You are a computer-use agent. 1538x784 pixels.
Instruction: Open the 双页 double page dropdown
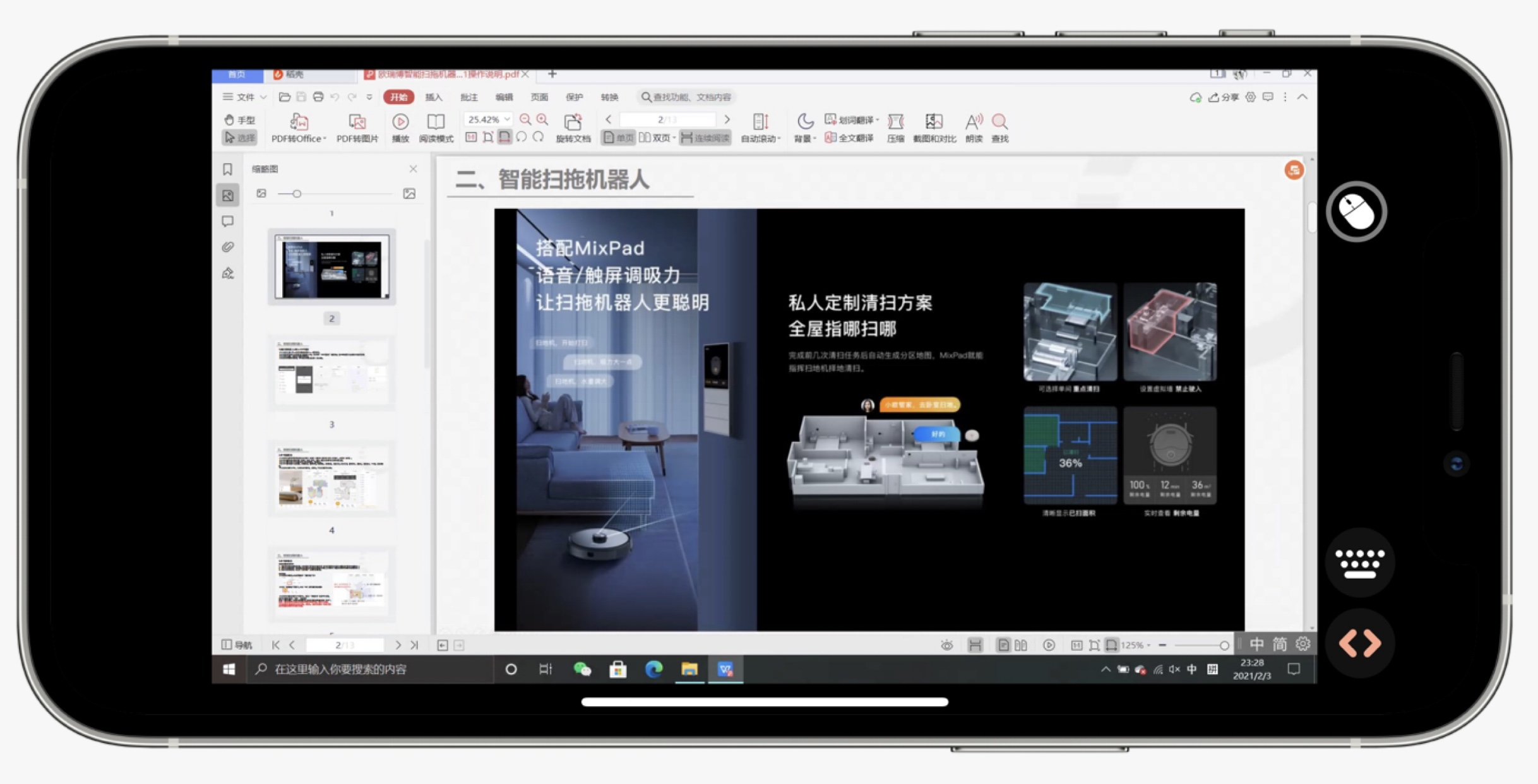click(x=657, y=138)
